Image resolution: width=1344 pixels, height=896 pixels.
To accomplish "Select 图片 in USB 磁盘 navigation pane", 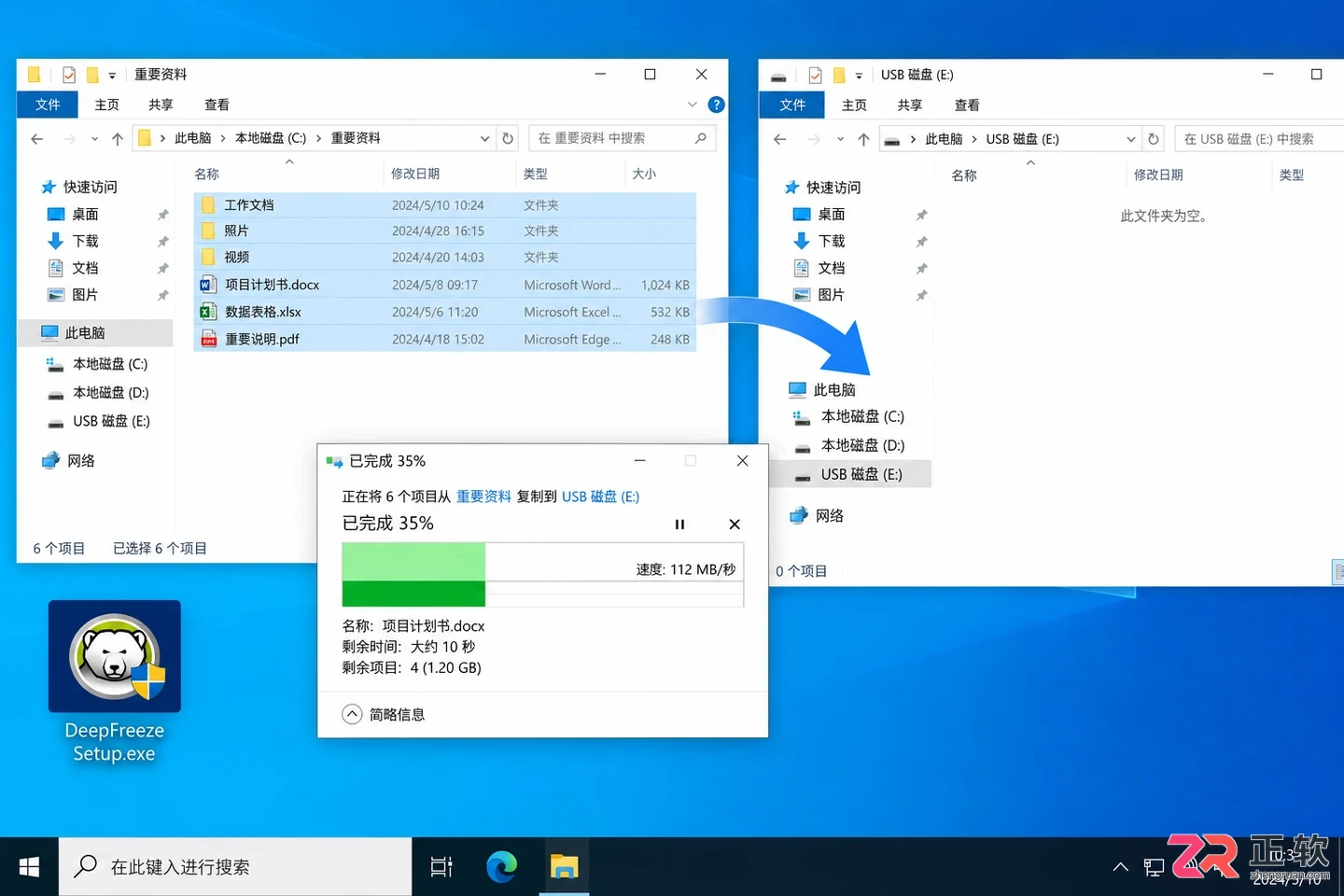I will pos(831,295).
